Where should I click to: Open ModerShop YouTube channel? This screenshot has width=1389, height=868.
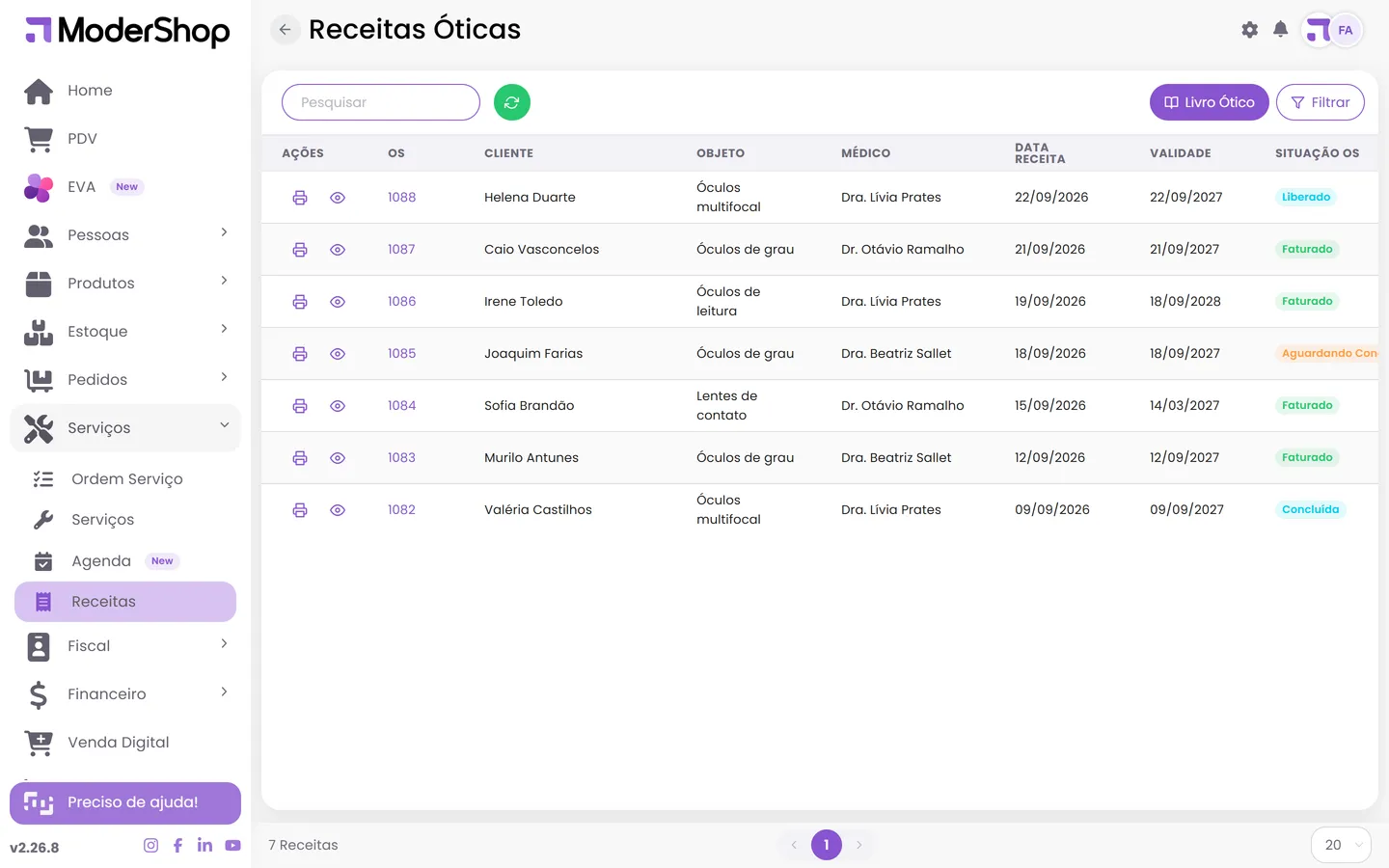[x=232, y=846]
